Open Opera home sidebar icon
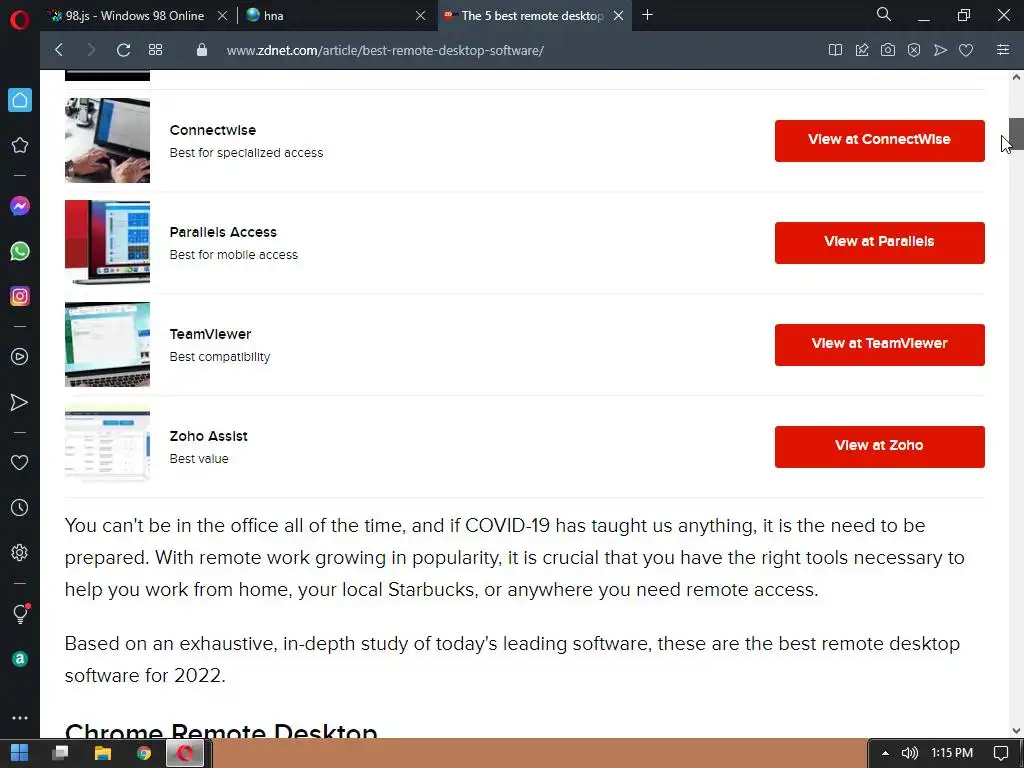Viewport: 1024px width, 768px height. 20,100
